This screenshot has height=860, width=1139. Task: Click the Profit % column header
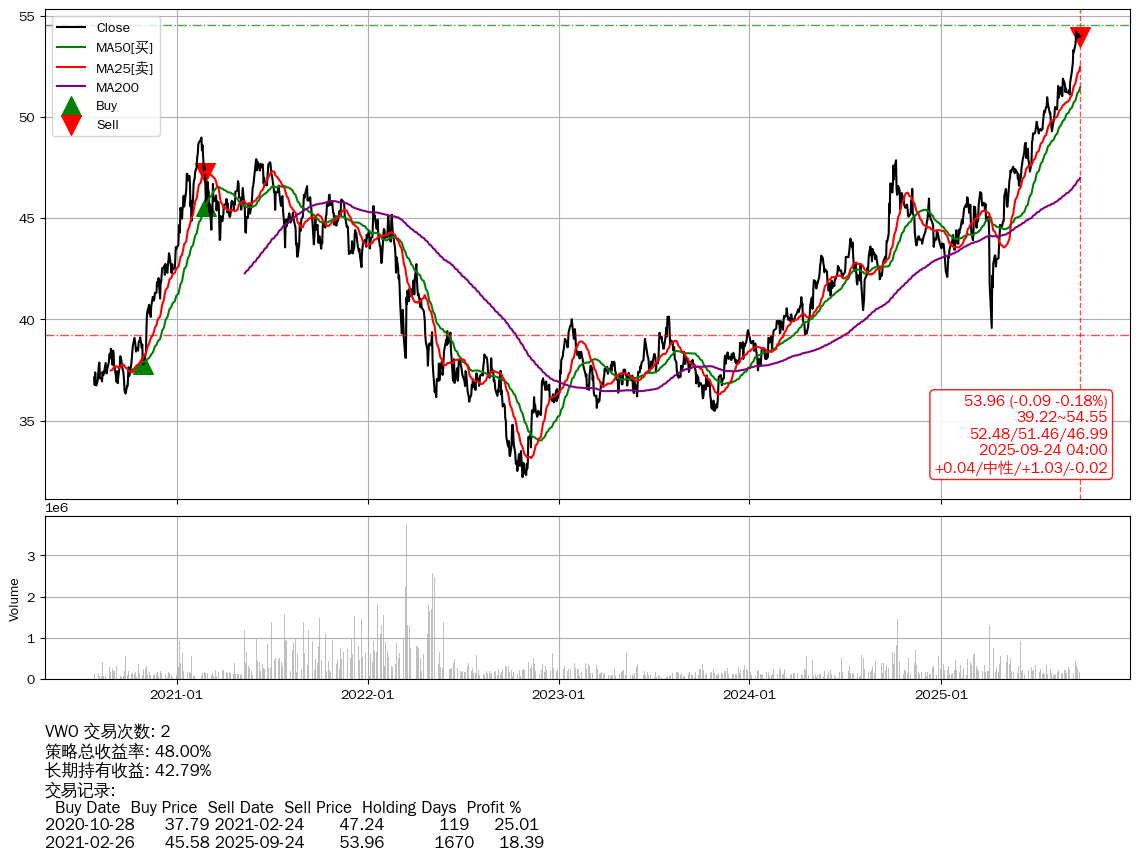coord(493,807)
